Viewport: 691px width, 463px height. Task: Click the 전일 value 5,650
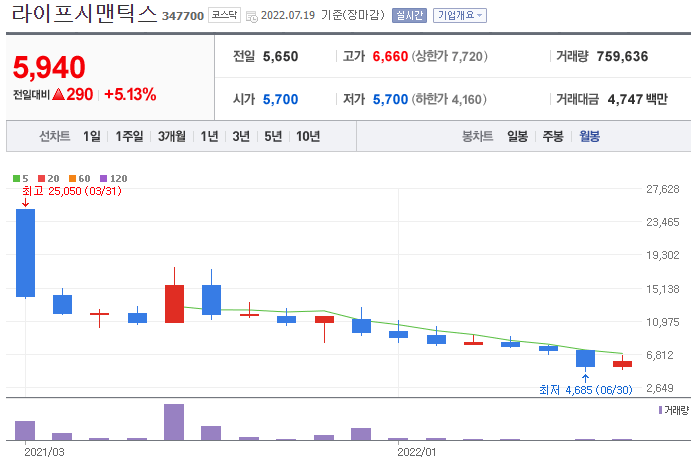(280, 56)
